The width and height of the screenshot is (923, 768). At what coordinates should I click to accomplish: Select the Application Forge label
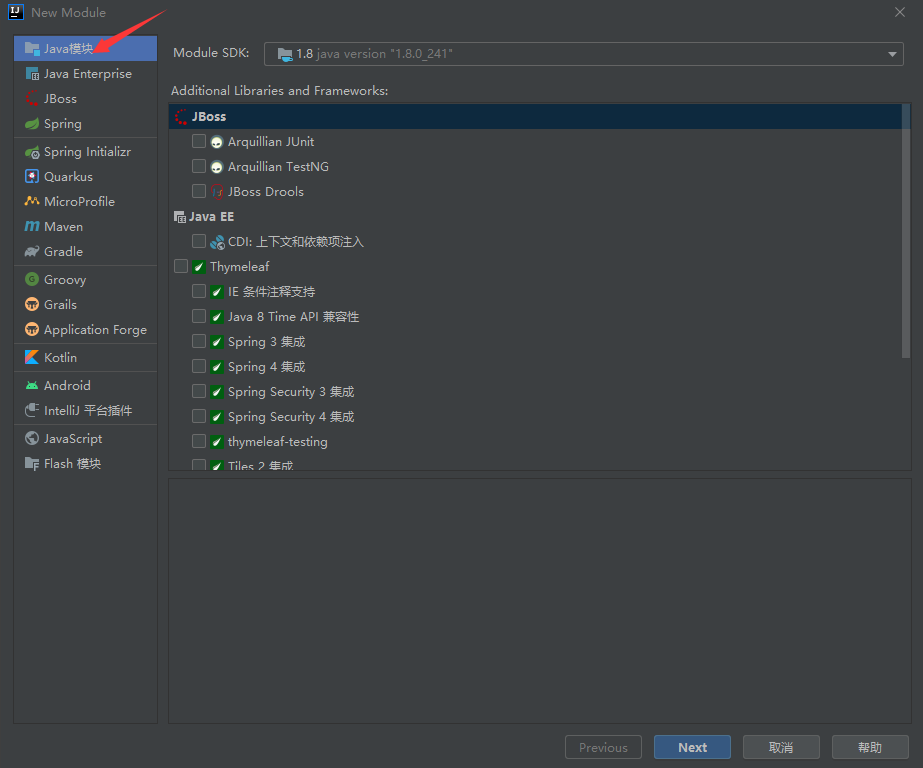(95, 330)
